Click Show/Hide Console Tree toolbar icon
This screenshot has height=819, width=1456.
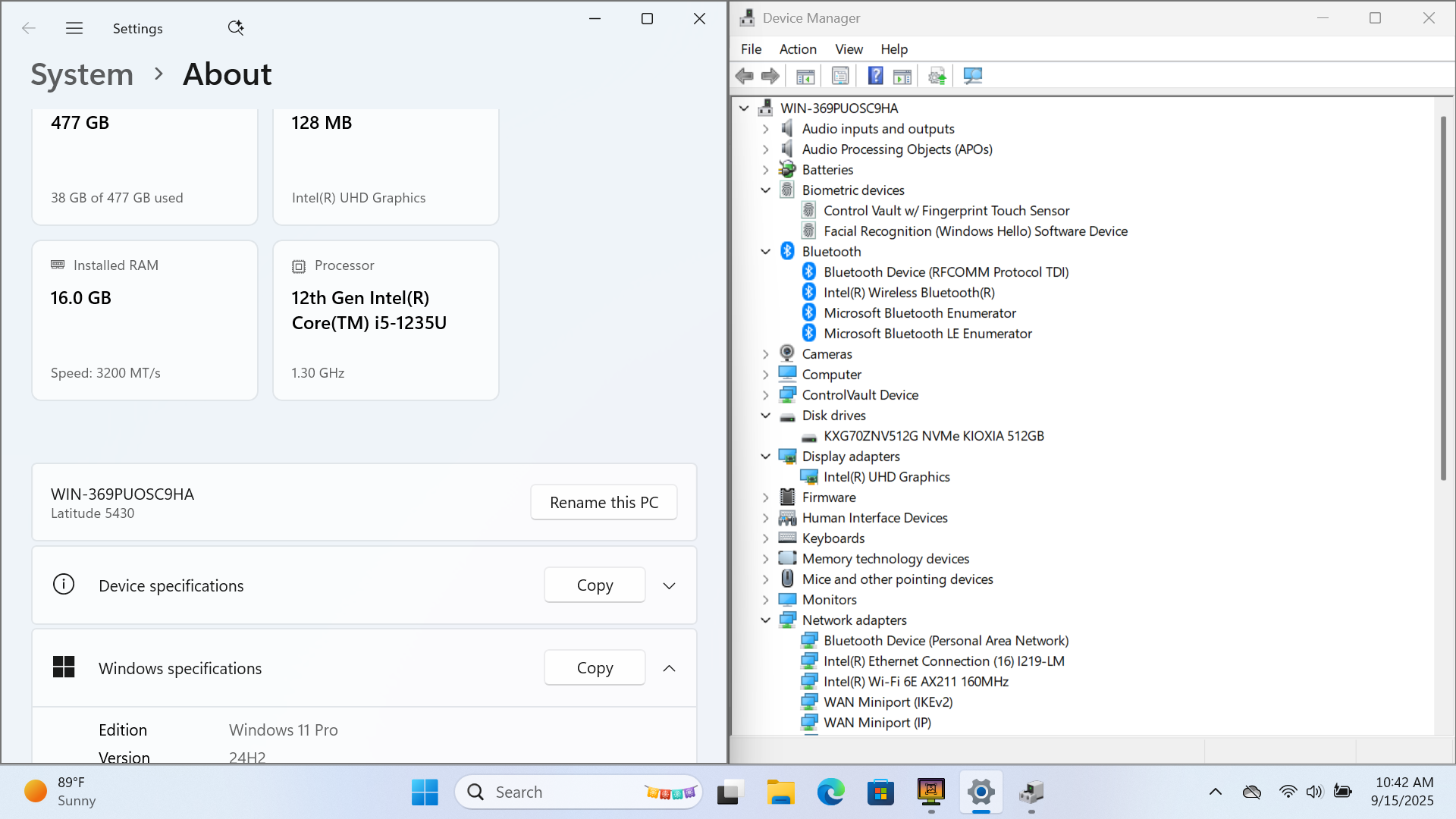pos(805,76)
